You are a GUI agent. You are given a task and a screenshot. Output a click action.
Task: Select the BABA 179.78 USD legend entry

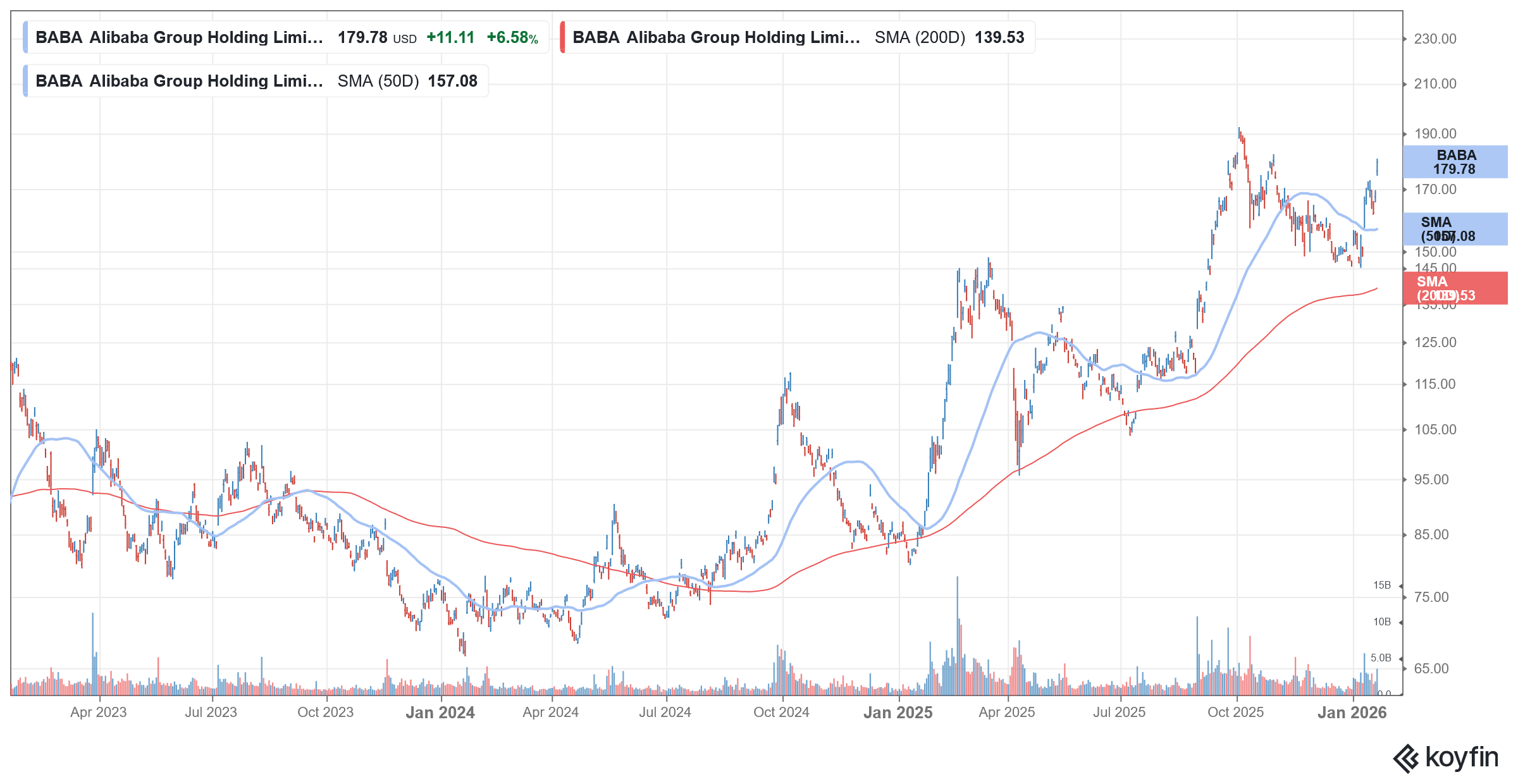286,37
